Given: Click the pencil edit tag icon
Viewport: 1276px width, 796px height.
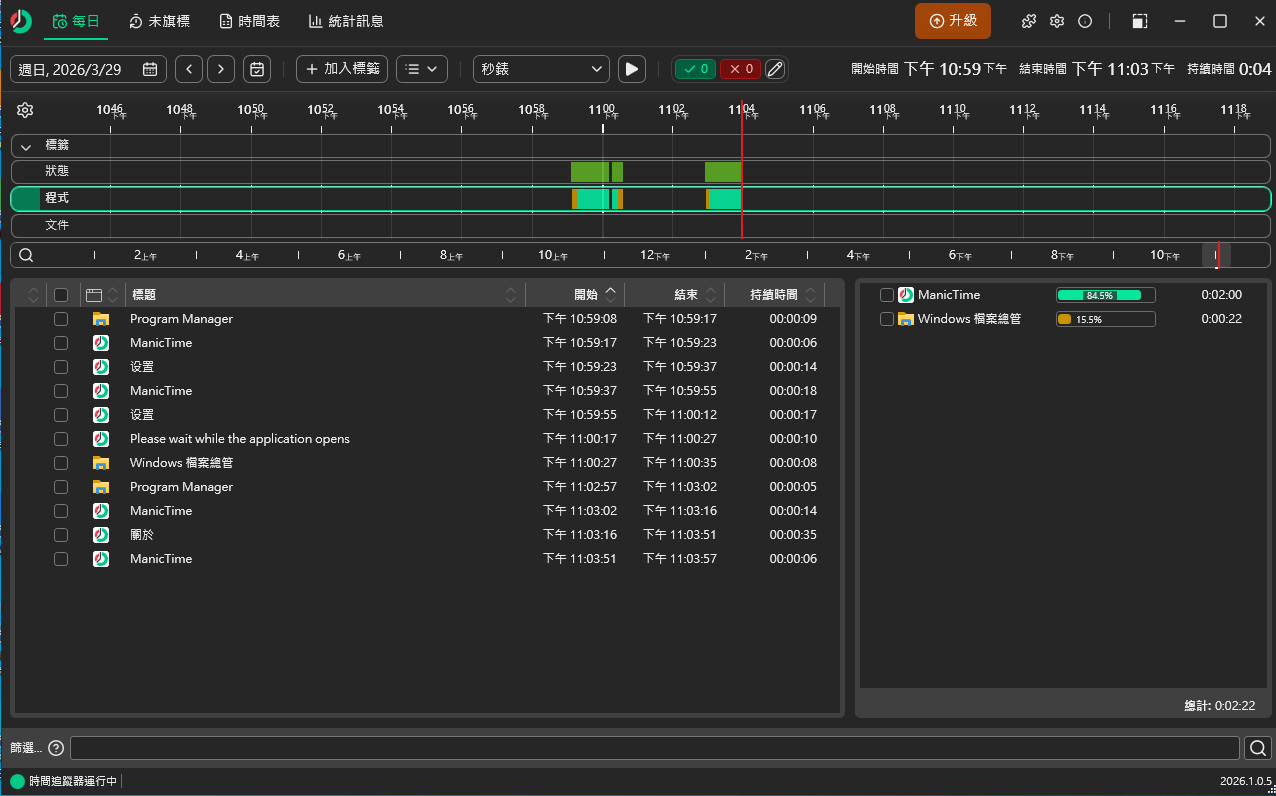Looking at the screenshot, I should (775, 69).
